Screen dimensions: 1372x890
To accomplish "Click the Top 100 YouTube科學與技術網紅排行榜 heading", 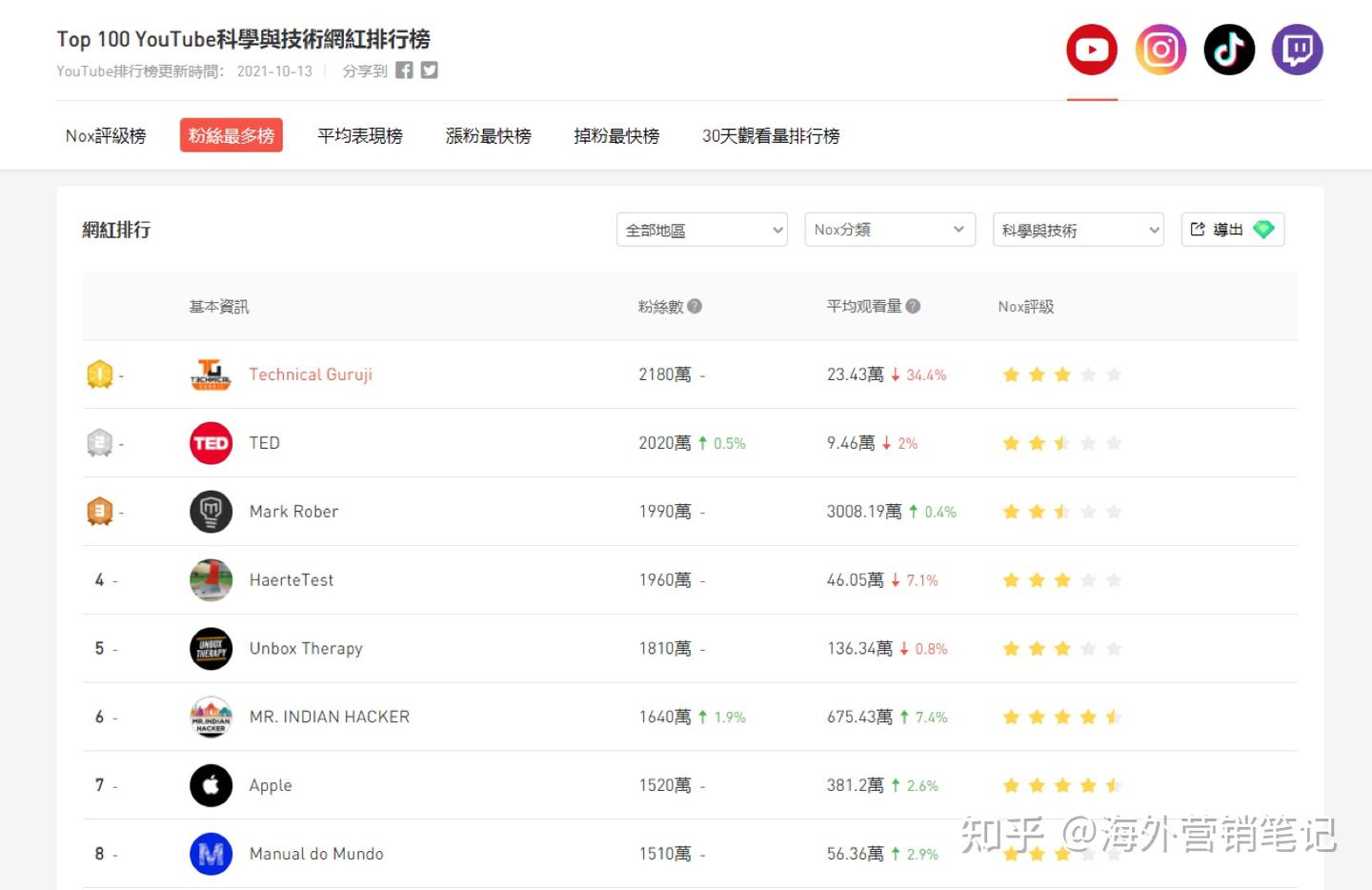I will tap(244, 39).
